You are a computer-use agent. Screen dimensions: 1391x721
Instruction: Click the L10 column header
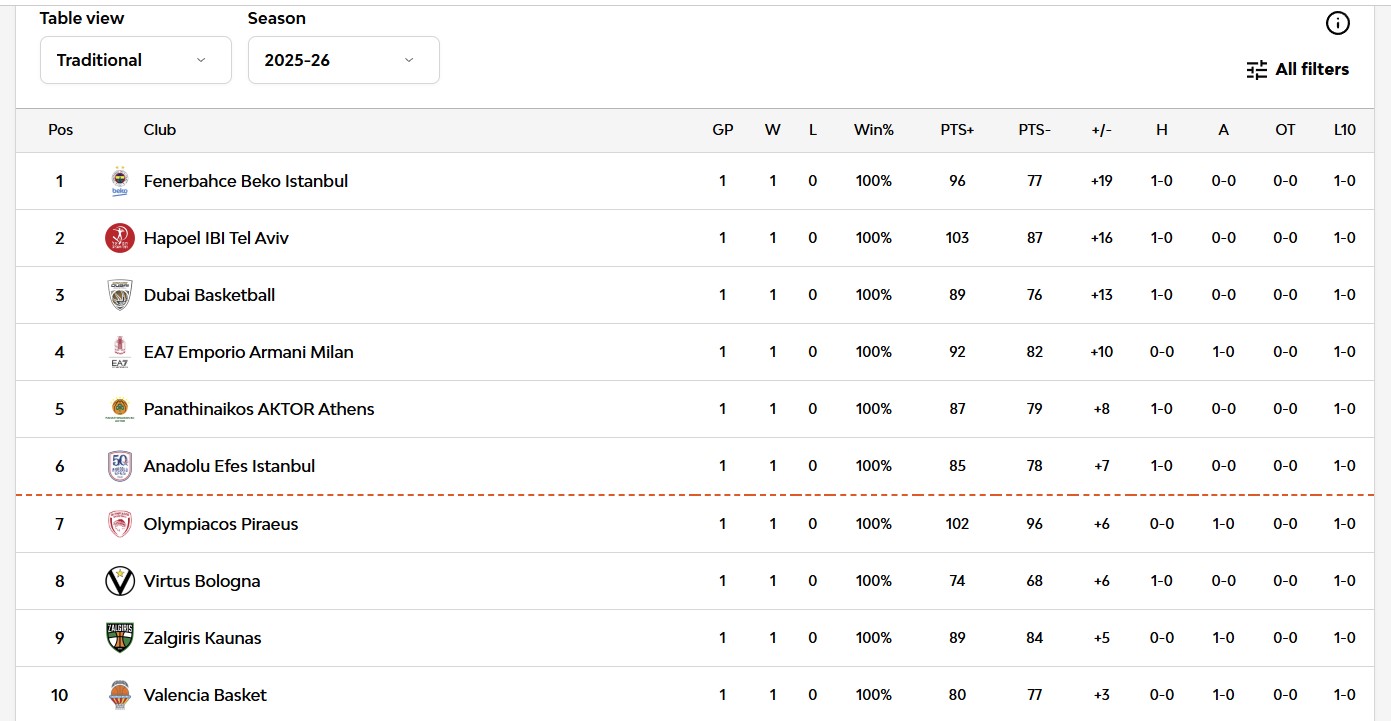(1344, 130)
